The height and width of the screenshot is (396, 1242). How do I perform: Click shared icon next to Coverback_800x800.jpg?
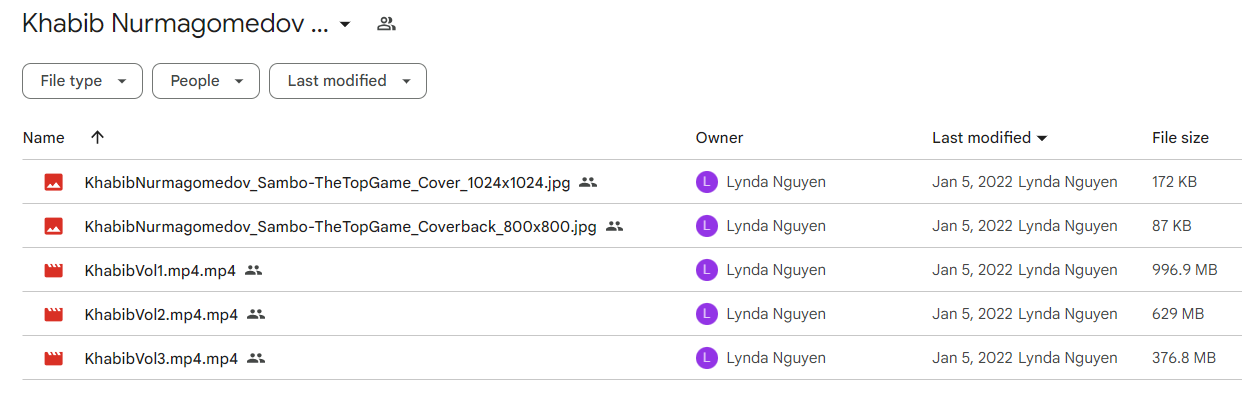pyautogui.click(x=614, y=226)
